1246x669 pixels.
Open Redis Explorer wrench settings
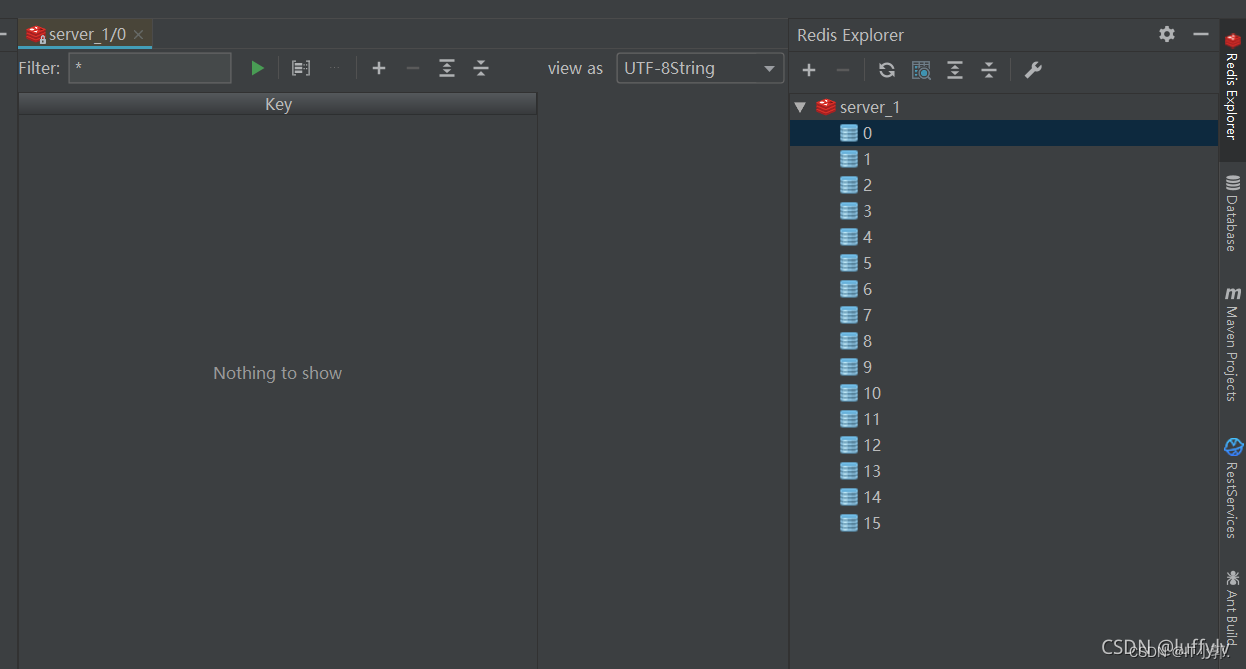pyautogui.click(x=1033, y=70)
